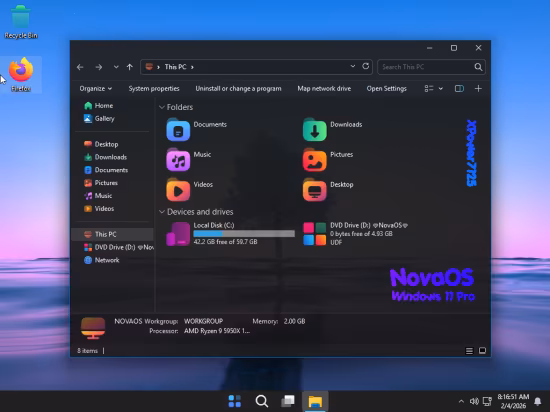Open the Start menu
550x412 pixels.
235,401
